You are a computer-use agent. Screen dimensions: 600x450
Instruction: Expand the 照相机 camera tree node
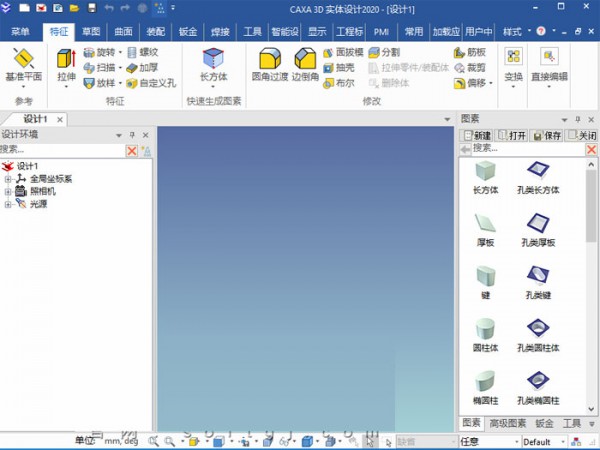[x=8, y=191]
